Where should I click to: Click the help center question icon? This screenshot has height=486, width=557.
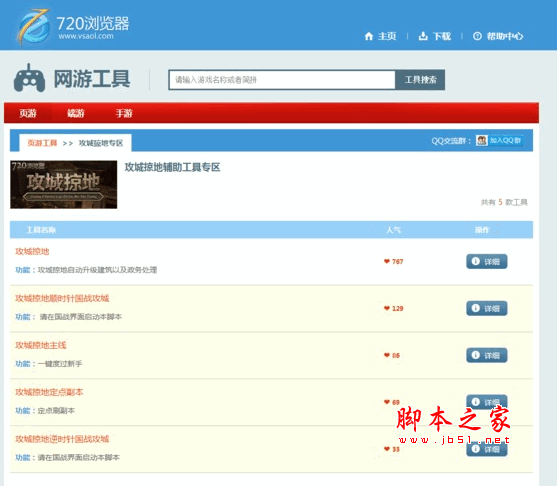point(477,36)
